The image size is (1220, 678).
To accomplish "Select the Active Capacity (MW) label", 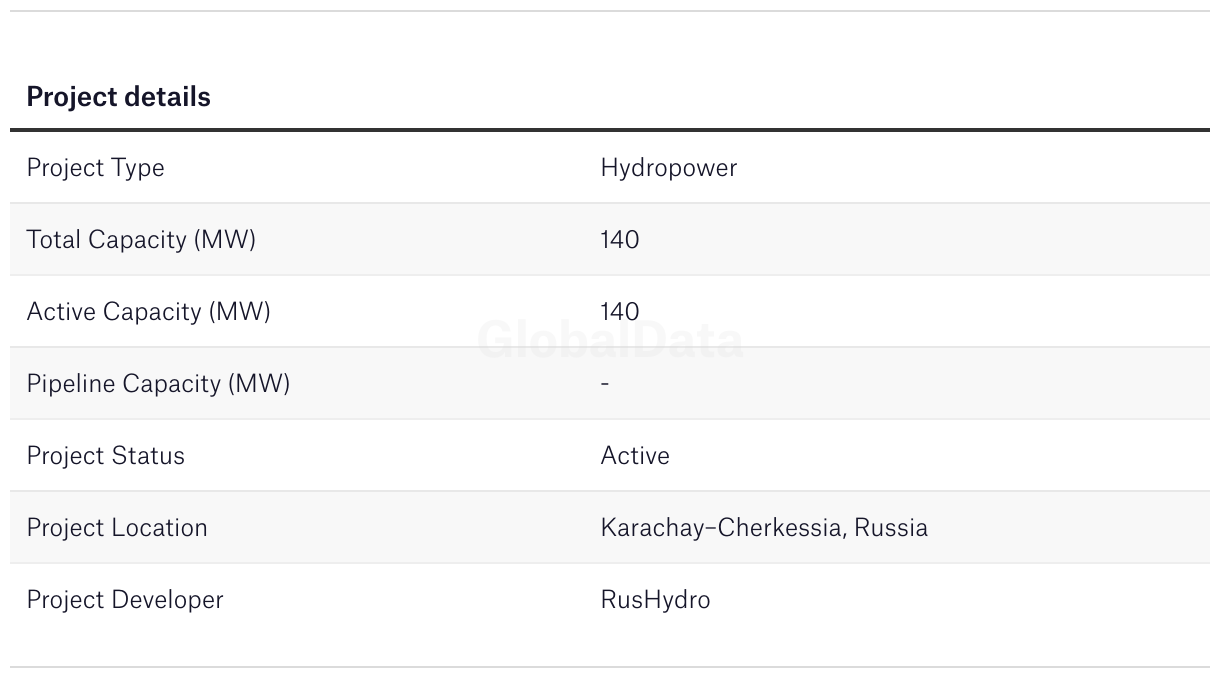I will click(148, 312).
